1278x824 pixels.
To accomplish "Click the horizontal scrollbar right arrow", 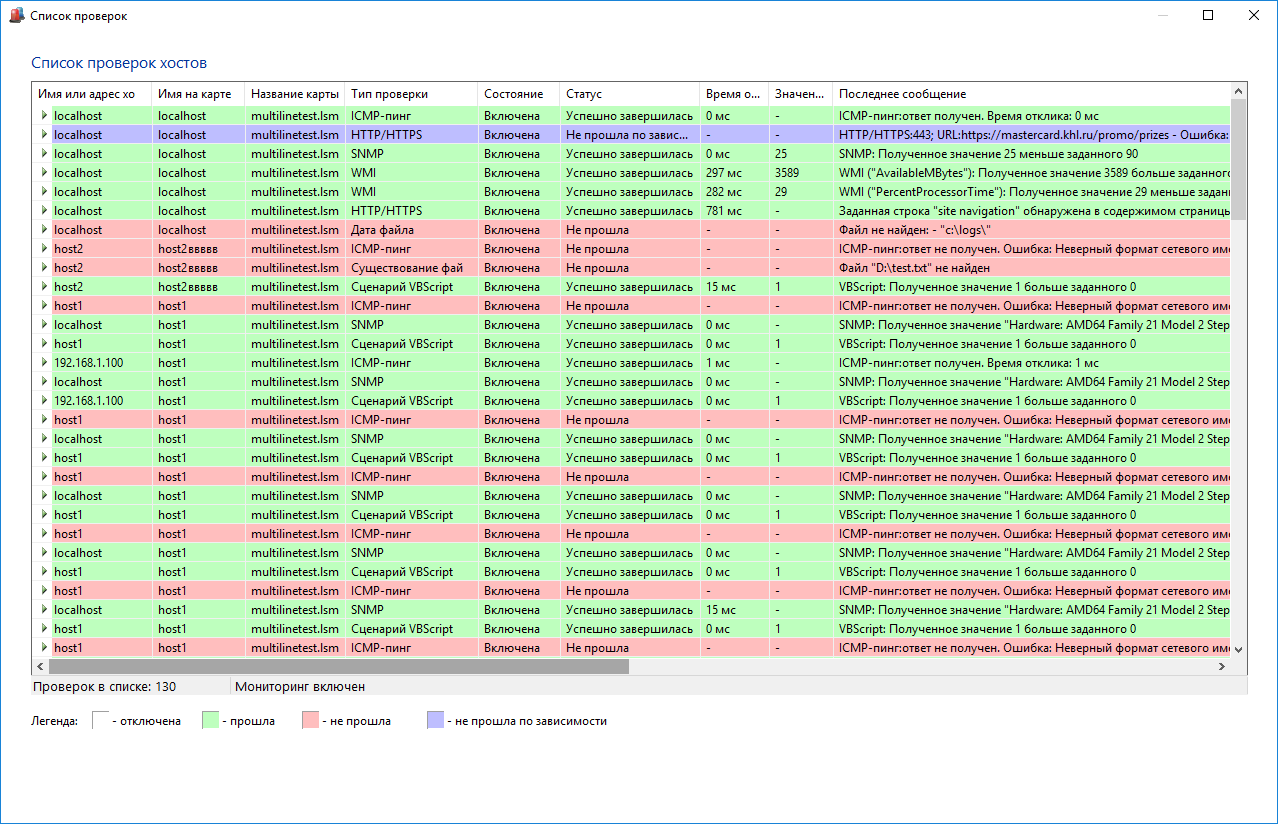I will (1222, 666).
